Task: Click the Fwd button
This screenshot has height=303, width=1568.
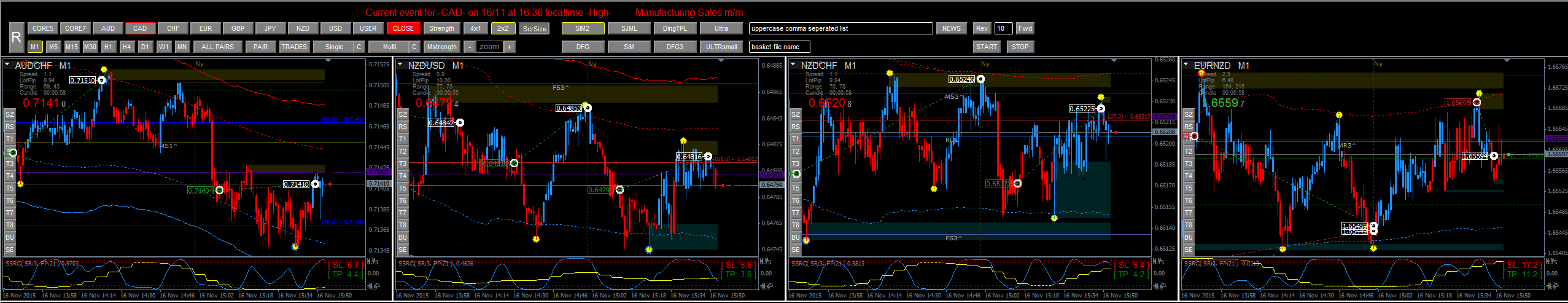Action: (1025, 28)
